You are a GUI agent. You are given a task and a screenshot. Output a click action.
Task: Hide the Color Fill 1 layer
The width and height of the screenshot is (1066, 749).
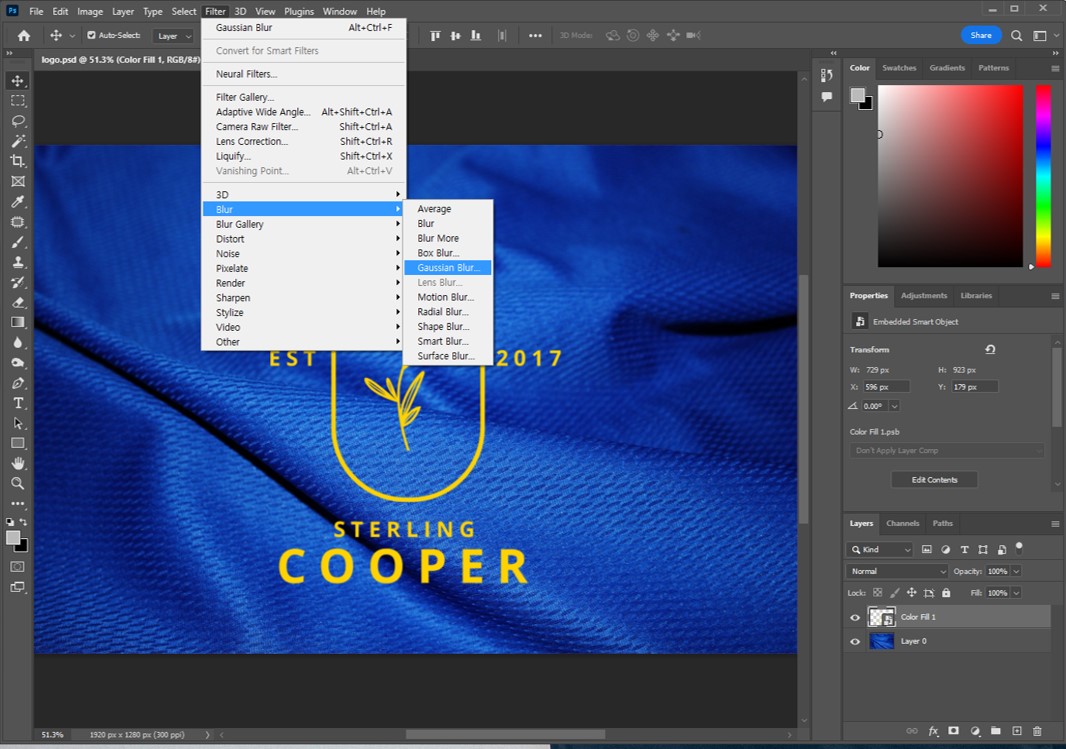point(855,617)
